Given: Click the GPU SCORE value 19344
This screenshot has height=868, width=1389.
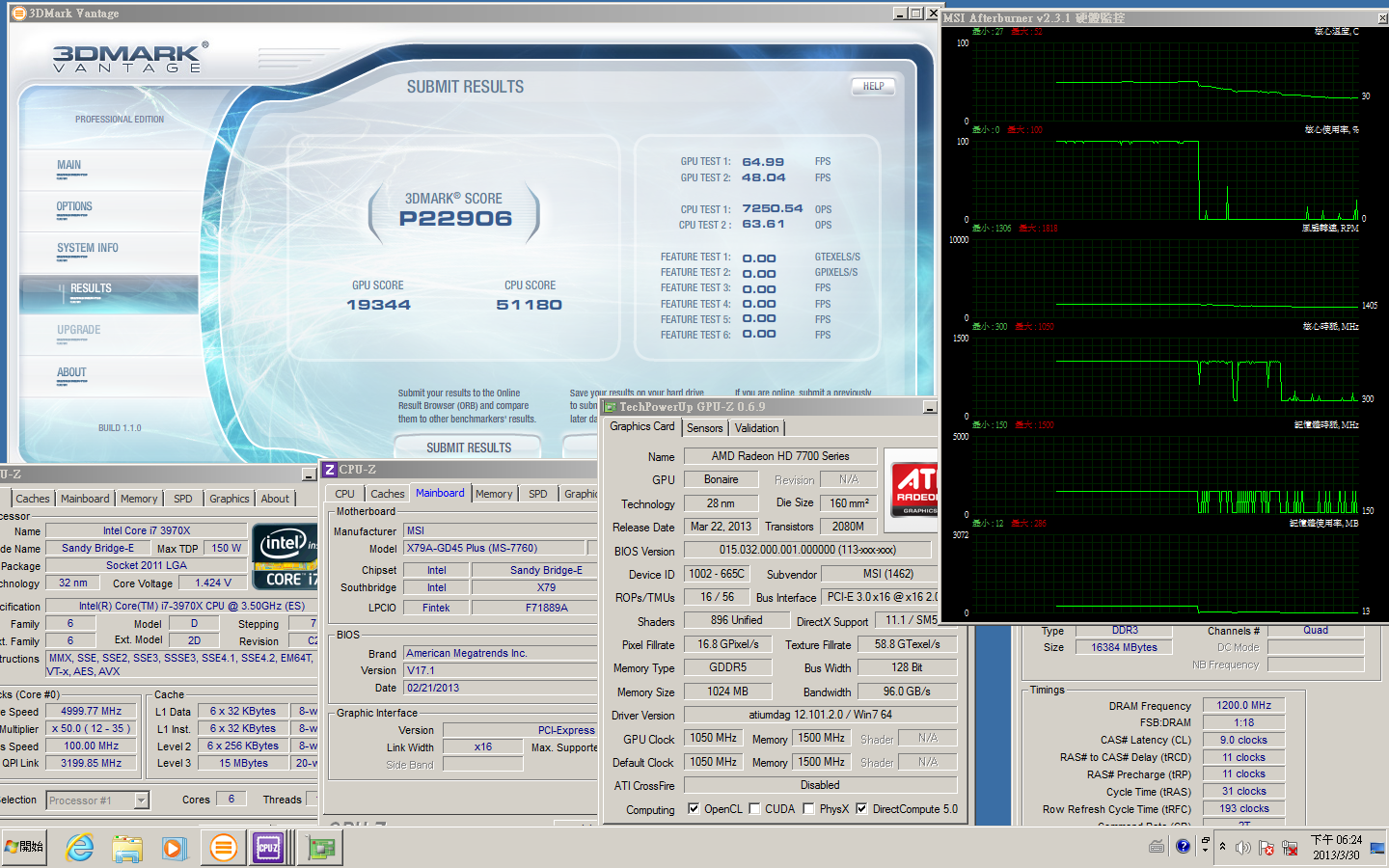Looking at the screenshot, I should pyautogui.click(x=378, y=305).
